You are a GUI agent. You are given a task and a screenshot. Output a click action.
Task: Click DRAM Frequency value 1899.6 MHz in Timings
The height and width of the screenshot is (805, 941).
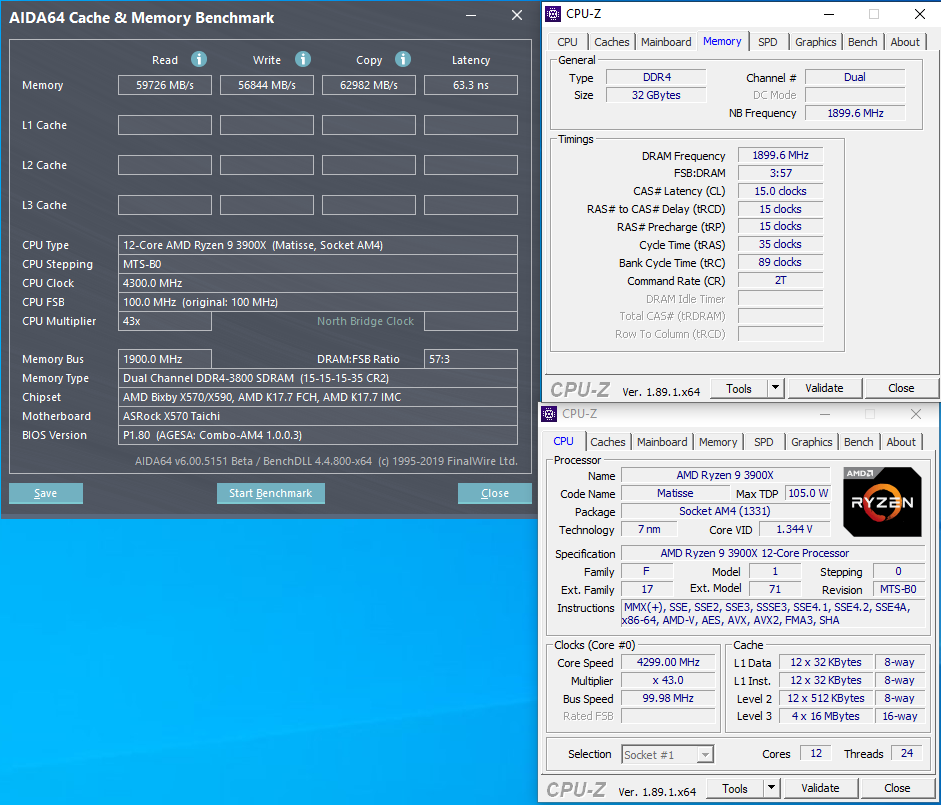tap(780, 155)
